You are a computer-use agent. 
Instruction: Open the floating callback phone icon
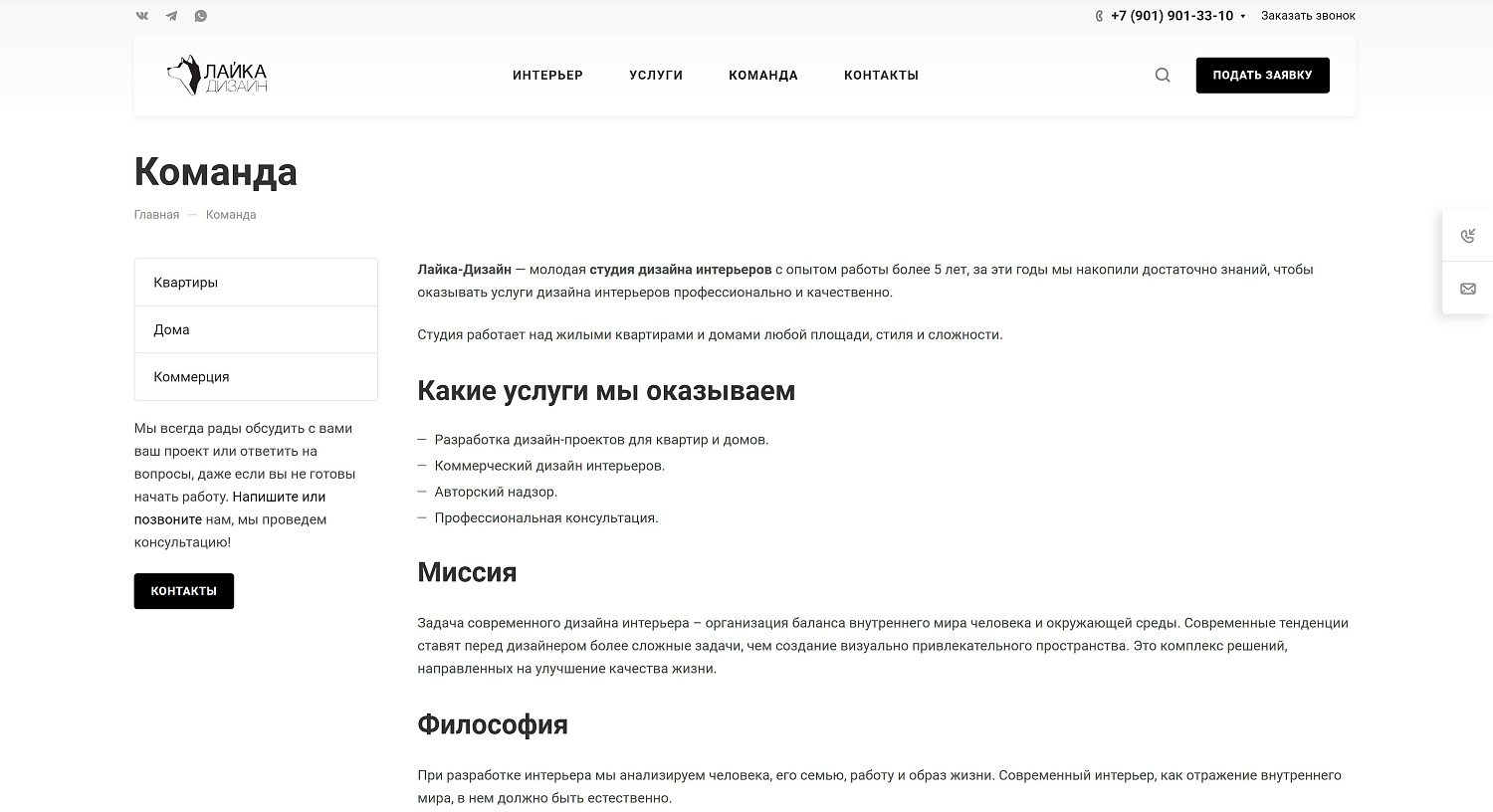point(1468,236)
